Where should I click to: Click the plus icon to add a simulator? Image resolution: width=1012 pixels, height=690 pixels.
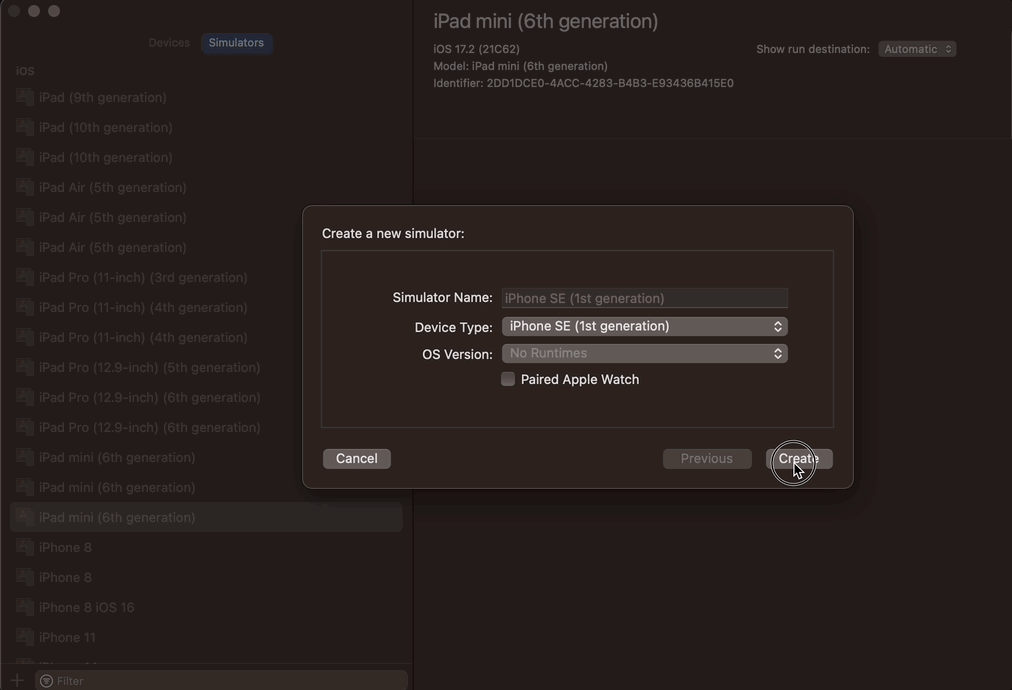[17, 680]
